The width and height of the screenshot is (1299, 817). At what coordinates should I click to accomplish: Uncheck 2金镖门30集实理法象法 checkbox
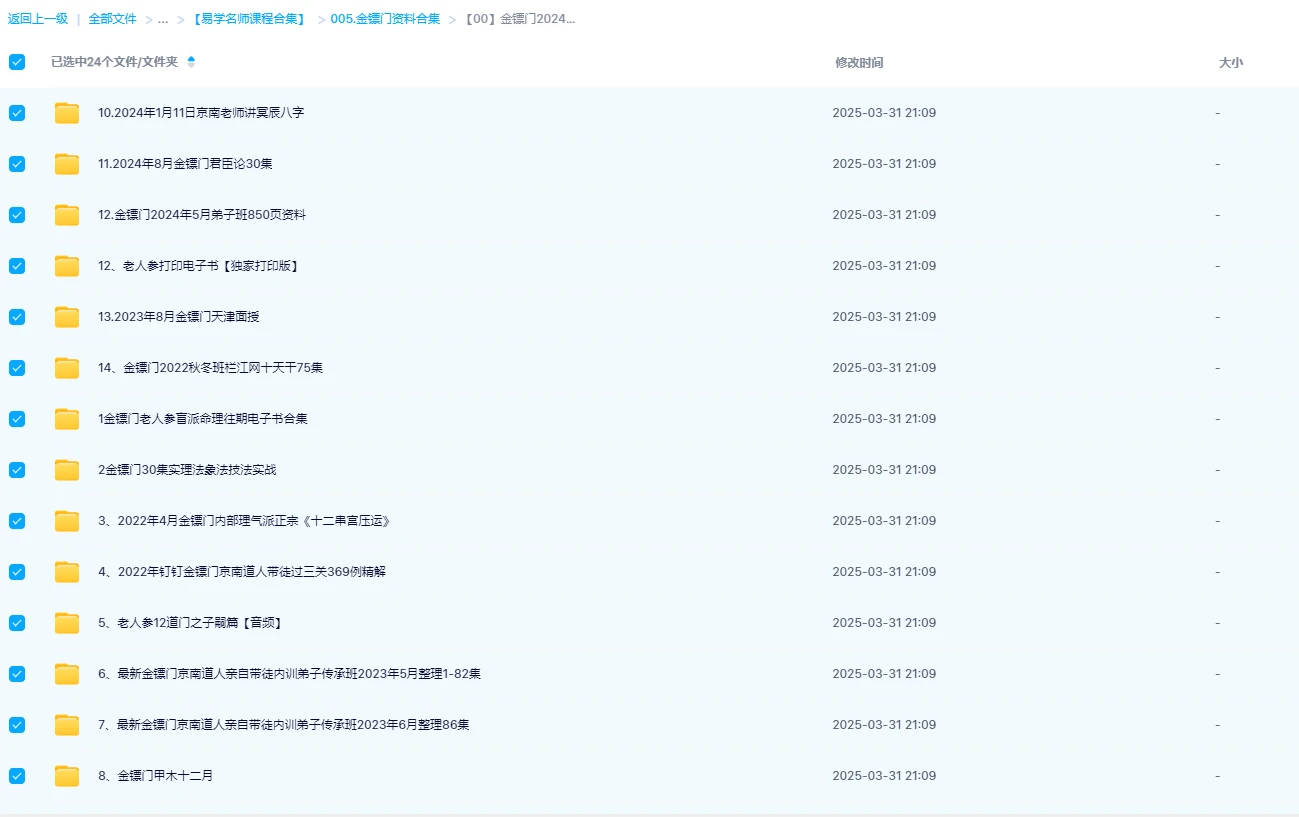click(x=17, y=470)
